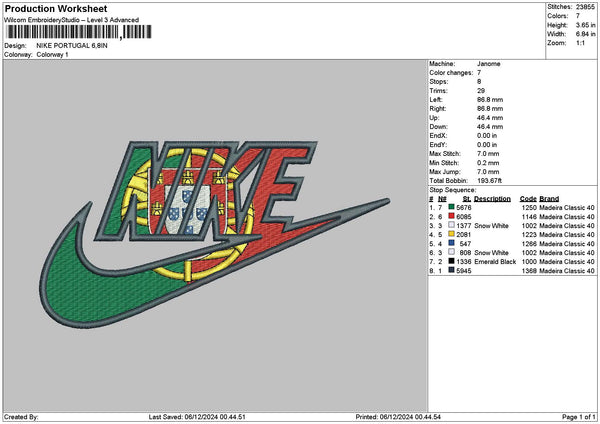Click the Emerald Black description
The width and height of the screenshot is (600, 424).
click(495, 262)
